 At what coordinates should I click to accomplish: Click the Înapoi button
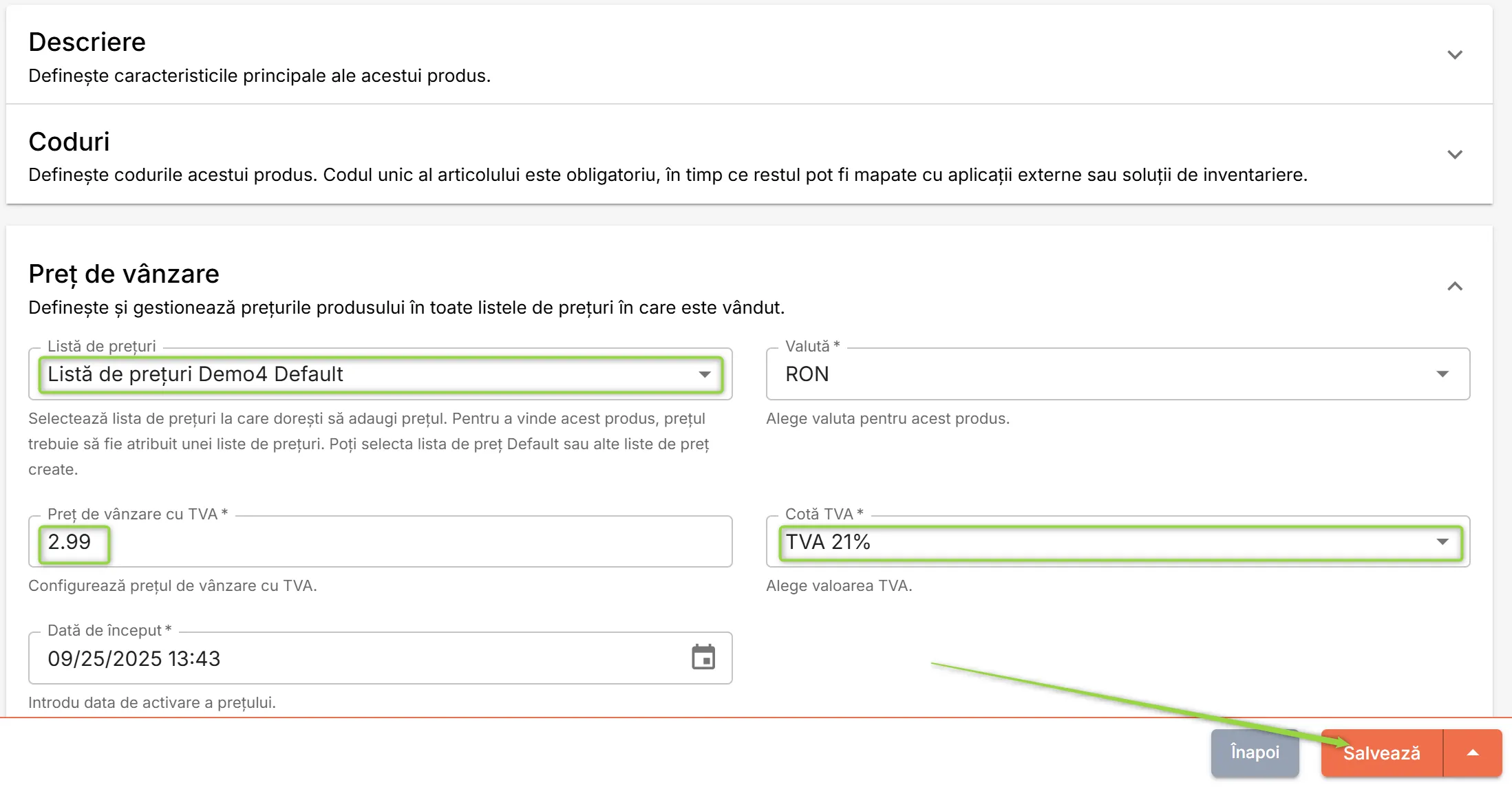click(1255, 753)
